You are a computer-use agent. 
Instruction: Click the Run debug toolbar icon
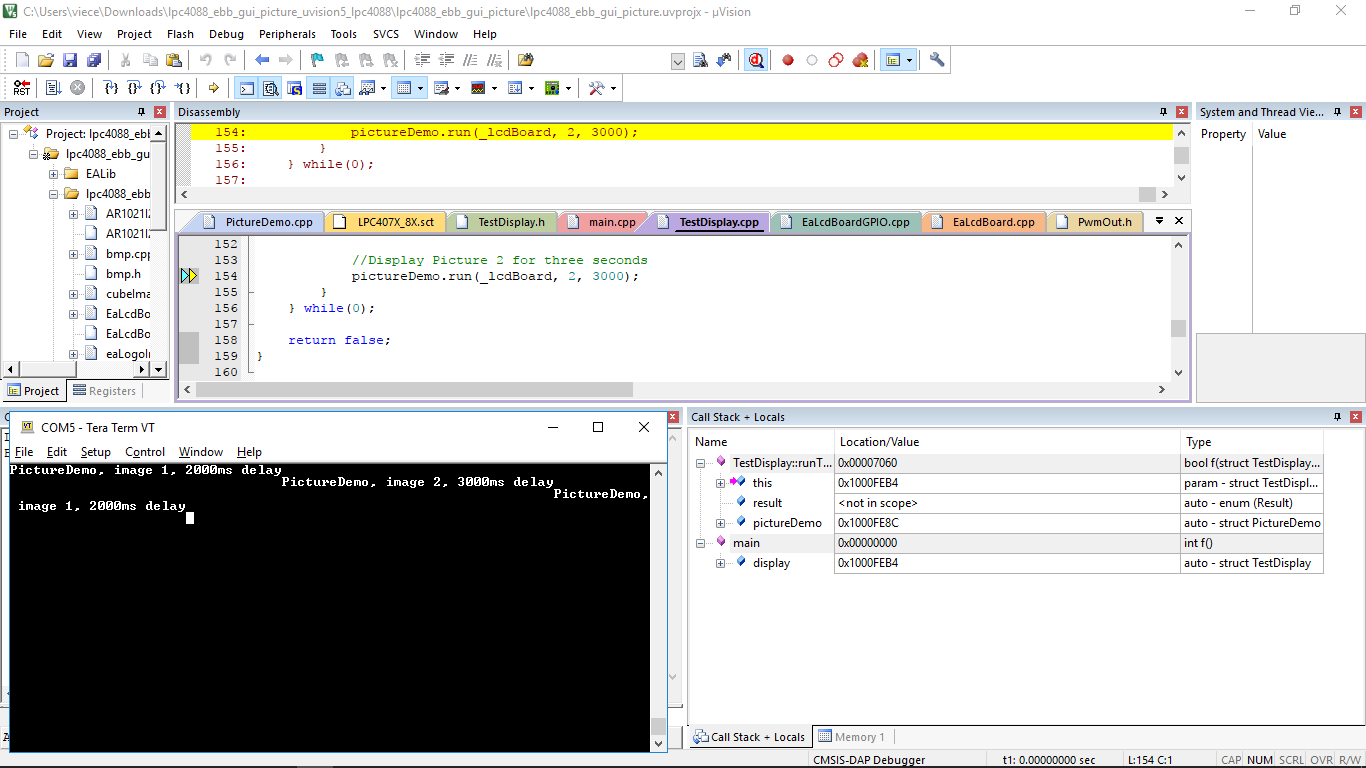click(x=53, y=88)
